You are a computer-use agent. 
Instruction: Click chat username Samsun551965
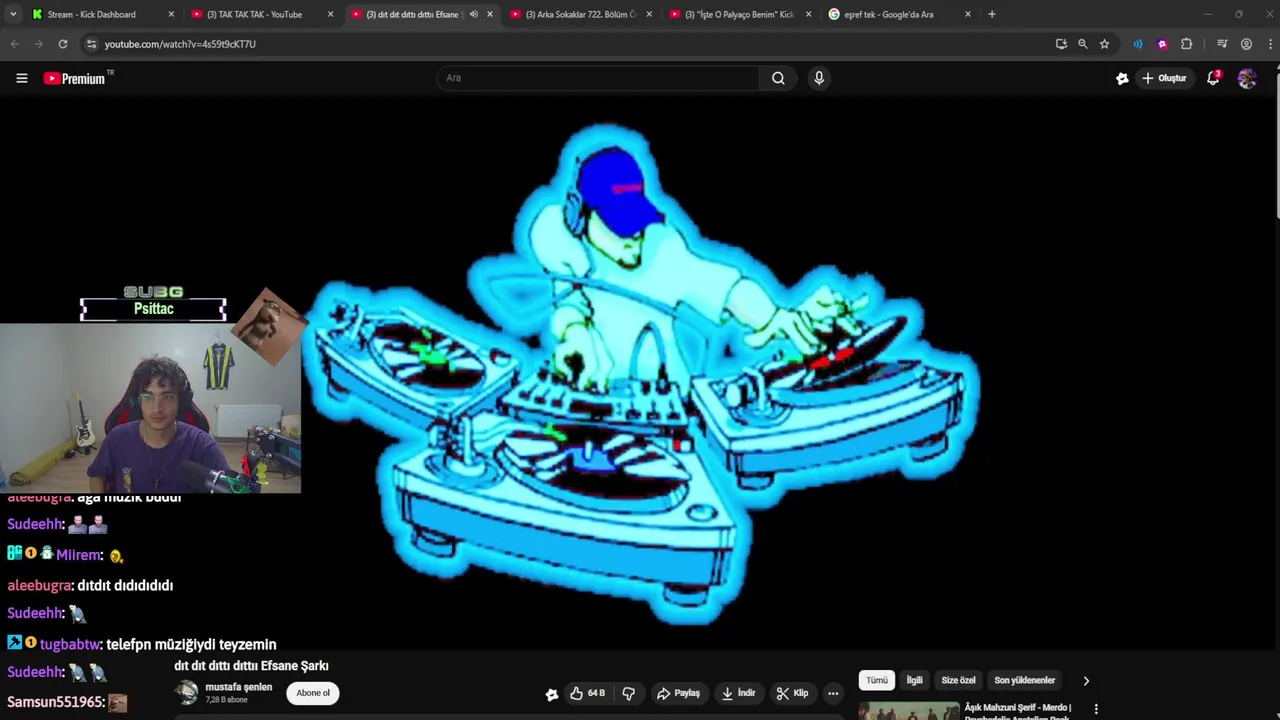pyautogui.click(x=55, y=703)
